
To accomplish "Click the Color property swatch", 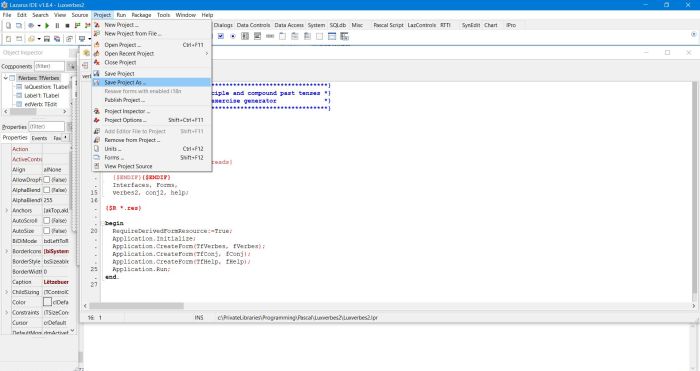I will (47, 302).
